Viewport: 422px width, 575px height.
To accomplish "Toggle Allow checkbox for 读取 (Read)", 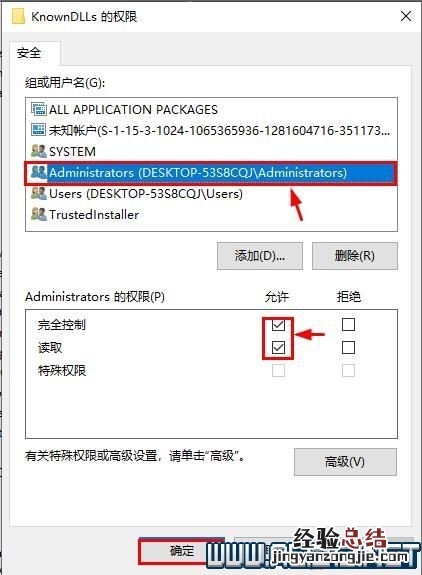I will pos(278,347).
